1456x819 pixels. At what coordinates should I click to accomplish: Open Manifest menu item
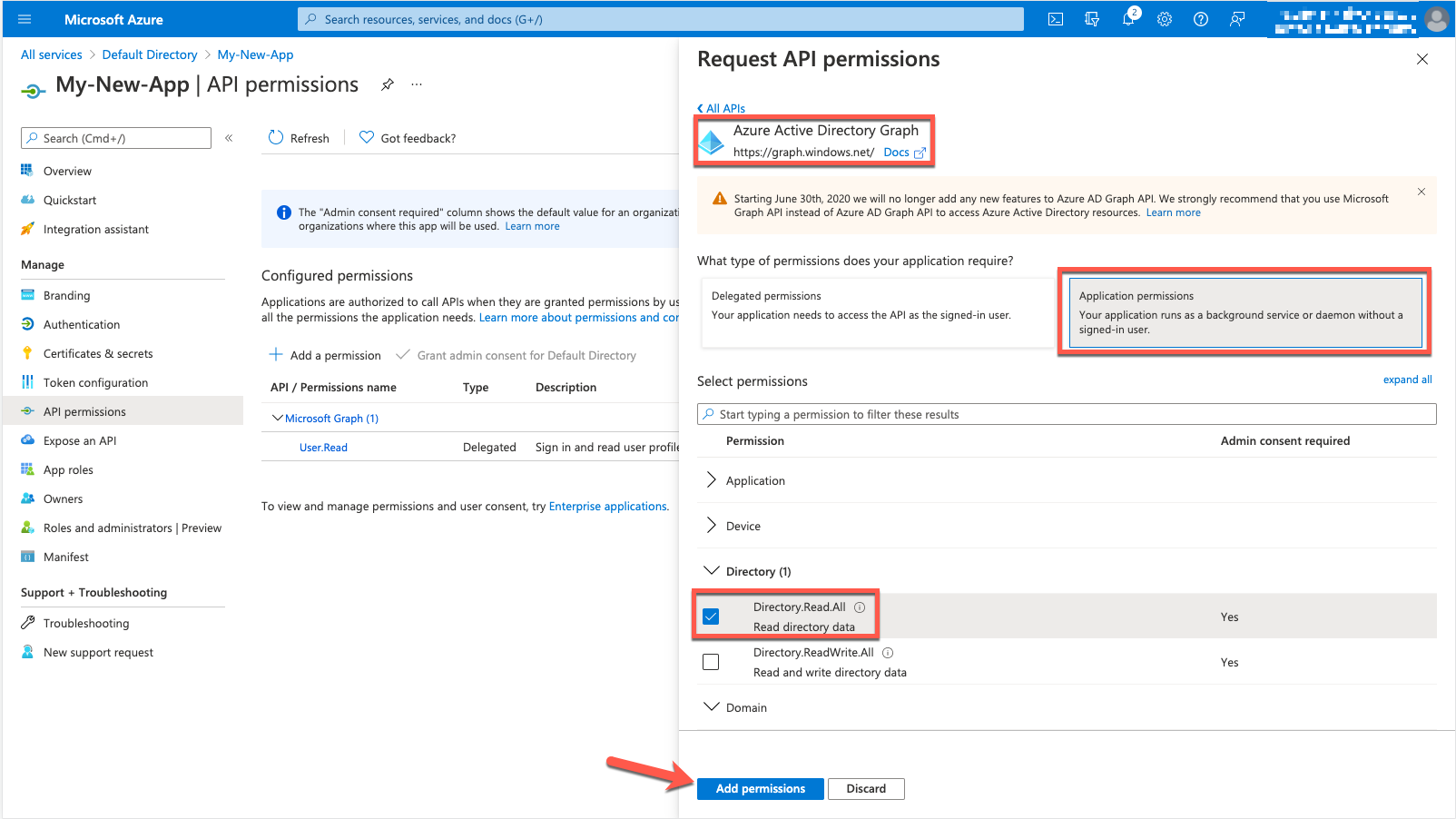(66, 557)
